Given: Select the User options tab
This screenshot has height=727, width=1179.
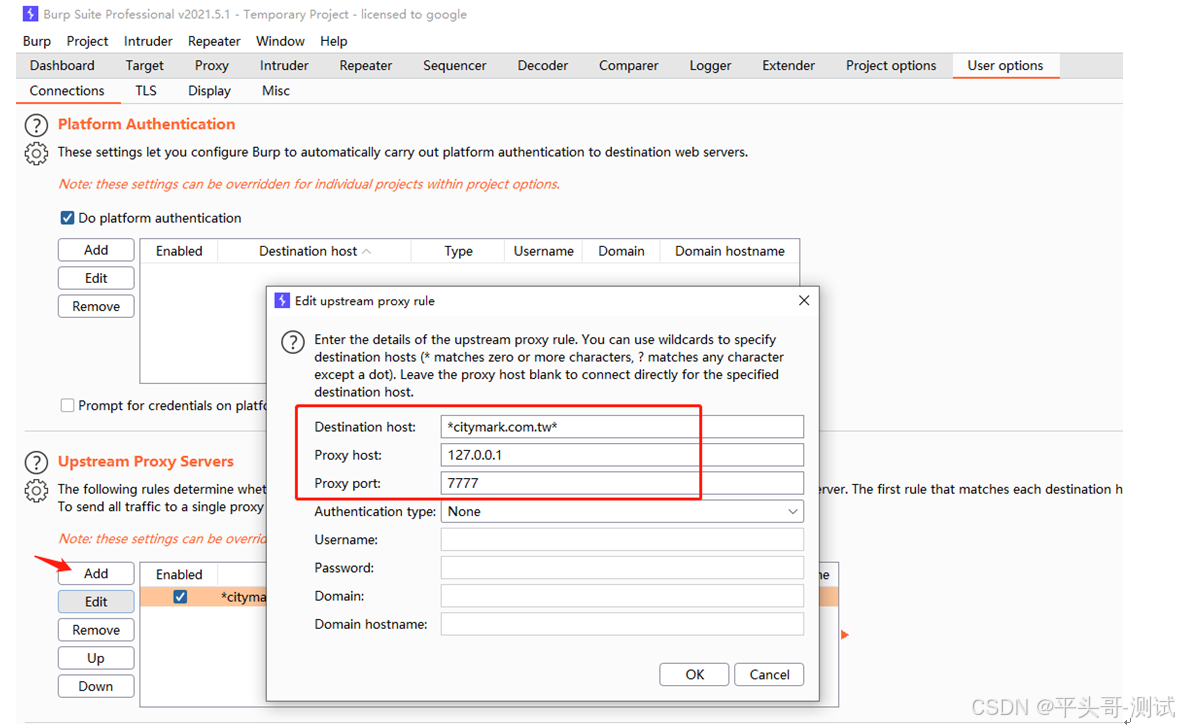Looking at the screenshot, I should point(1005,65).
